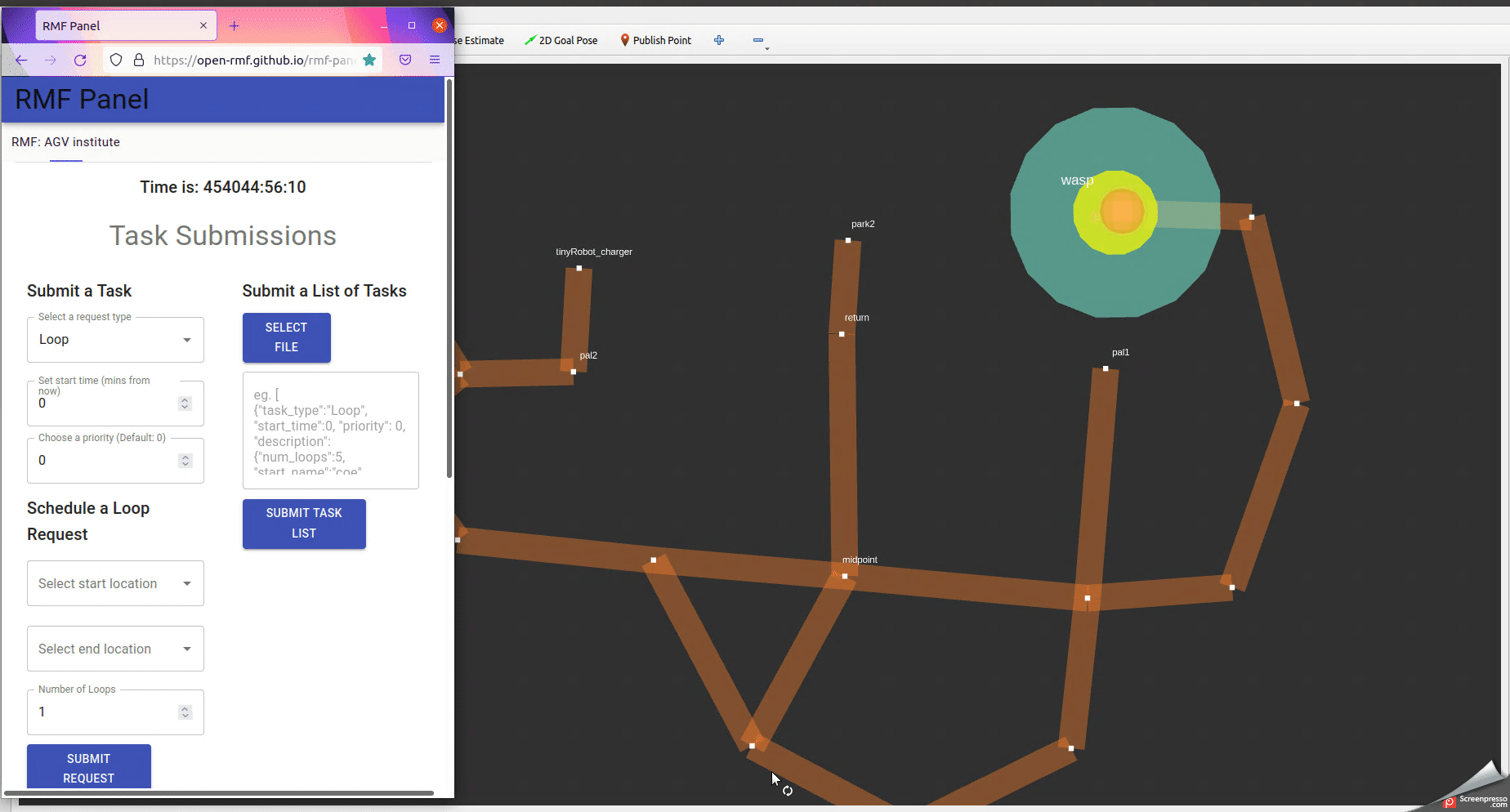The width and height of the screenshot is (1510, 812).
Task: Open a new browser tab with plus
Action: pyautogui.click(x=235, y=26)
